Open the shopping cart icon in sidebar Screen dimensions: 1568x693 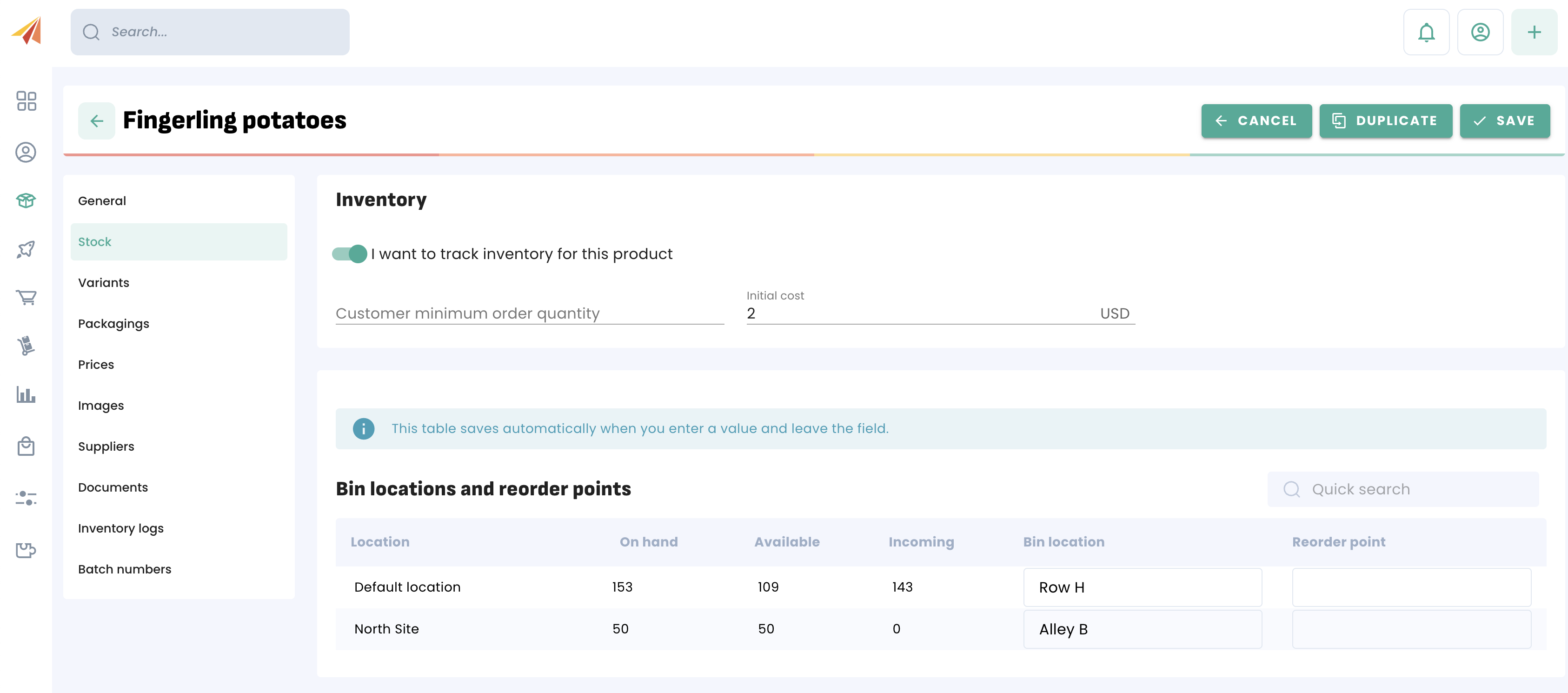coord(26,297)
